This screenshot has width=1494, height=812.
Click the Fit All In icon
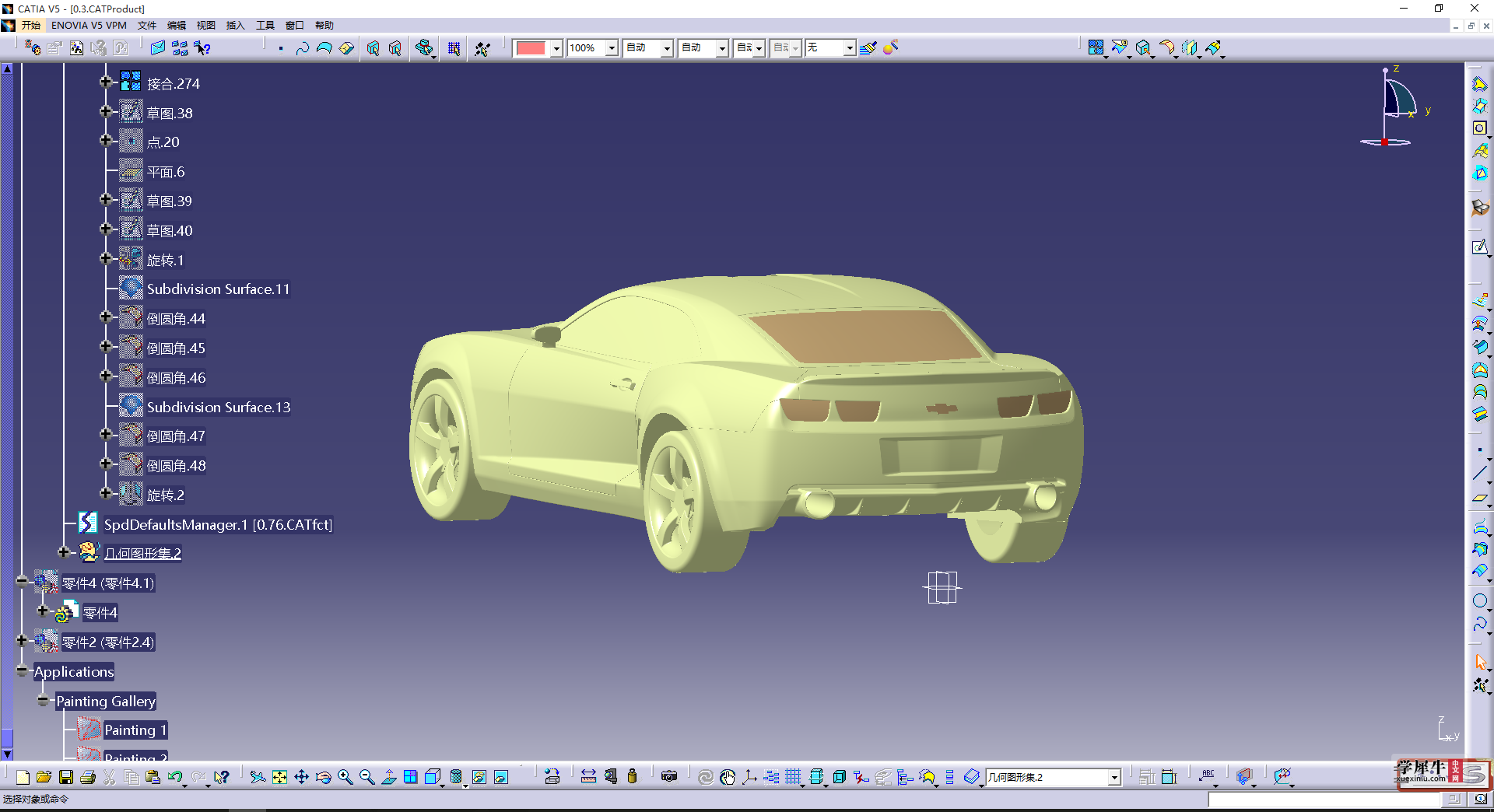click(279, 777)
